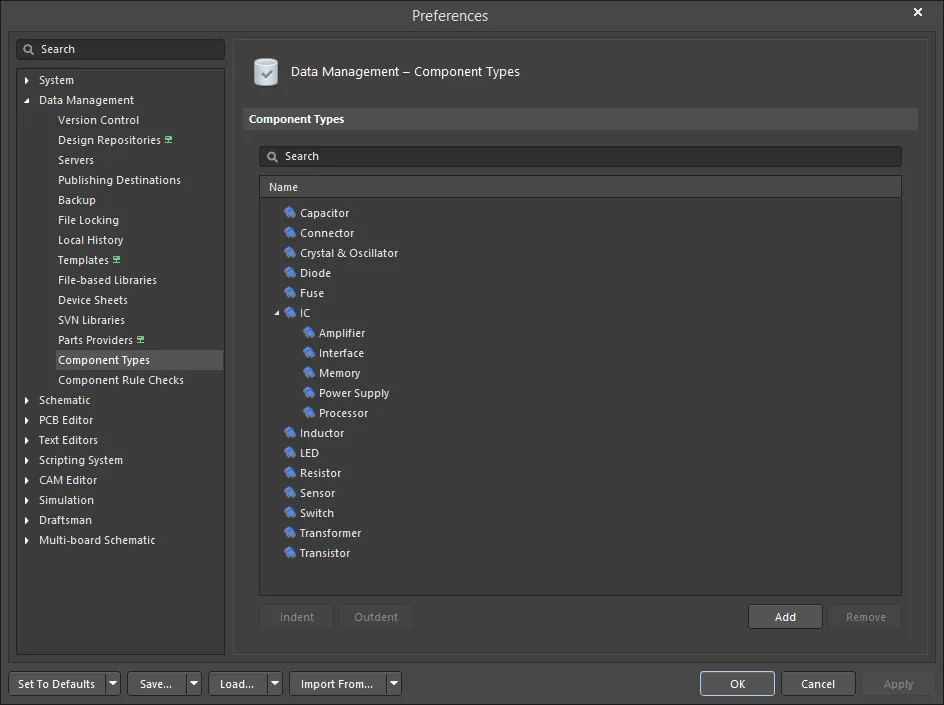Expand the Draftsman tree node
This screenshot has height=705, width=944.
(x=26, y=520)
